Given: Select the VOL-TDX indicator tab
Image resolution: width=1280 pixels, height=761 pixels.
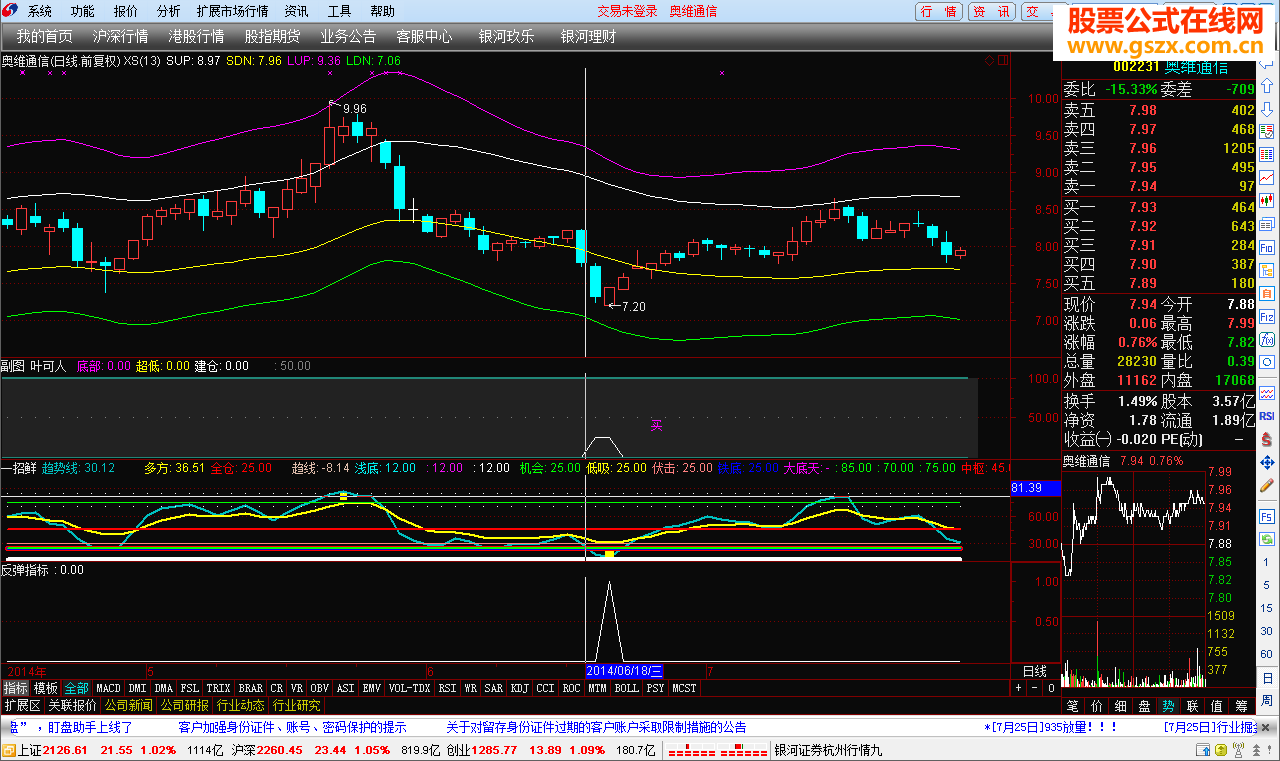Looking at the screenshot, I should tap(409, 688).
